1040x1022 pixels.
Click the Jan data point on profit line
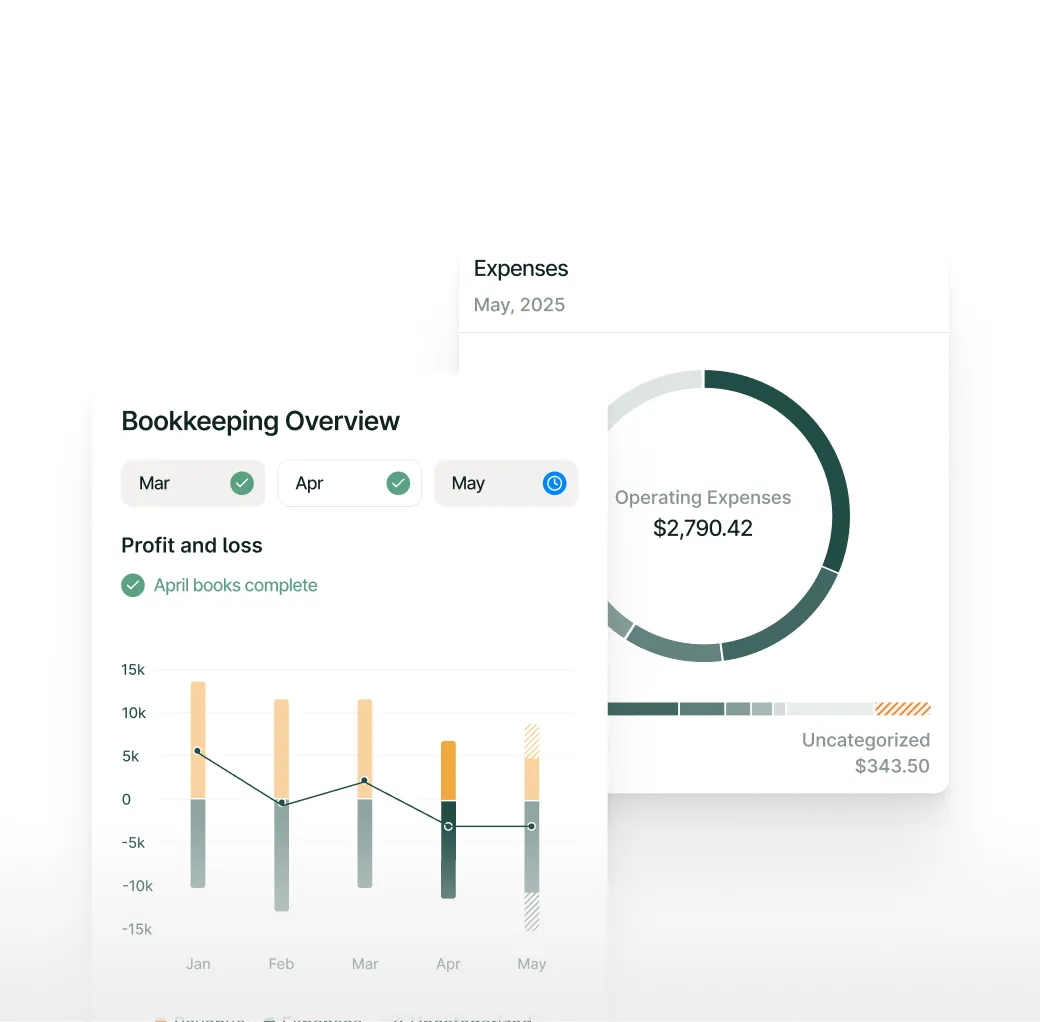(x=198, y=751)
